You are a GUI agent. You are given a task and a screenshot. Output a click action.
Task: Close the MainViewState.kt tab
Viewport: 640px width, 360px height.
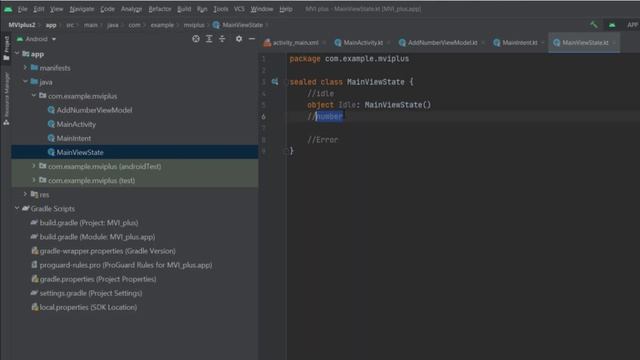click(614, 42)
